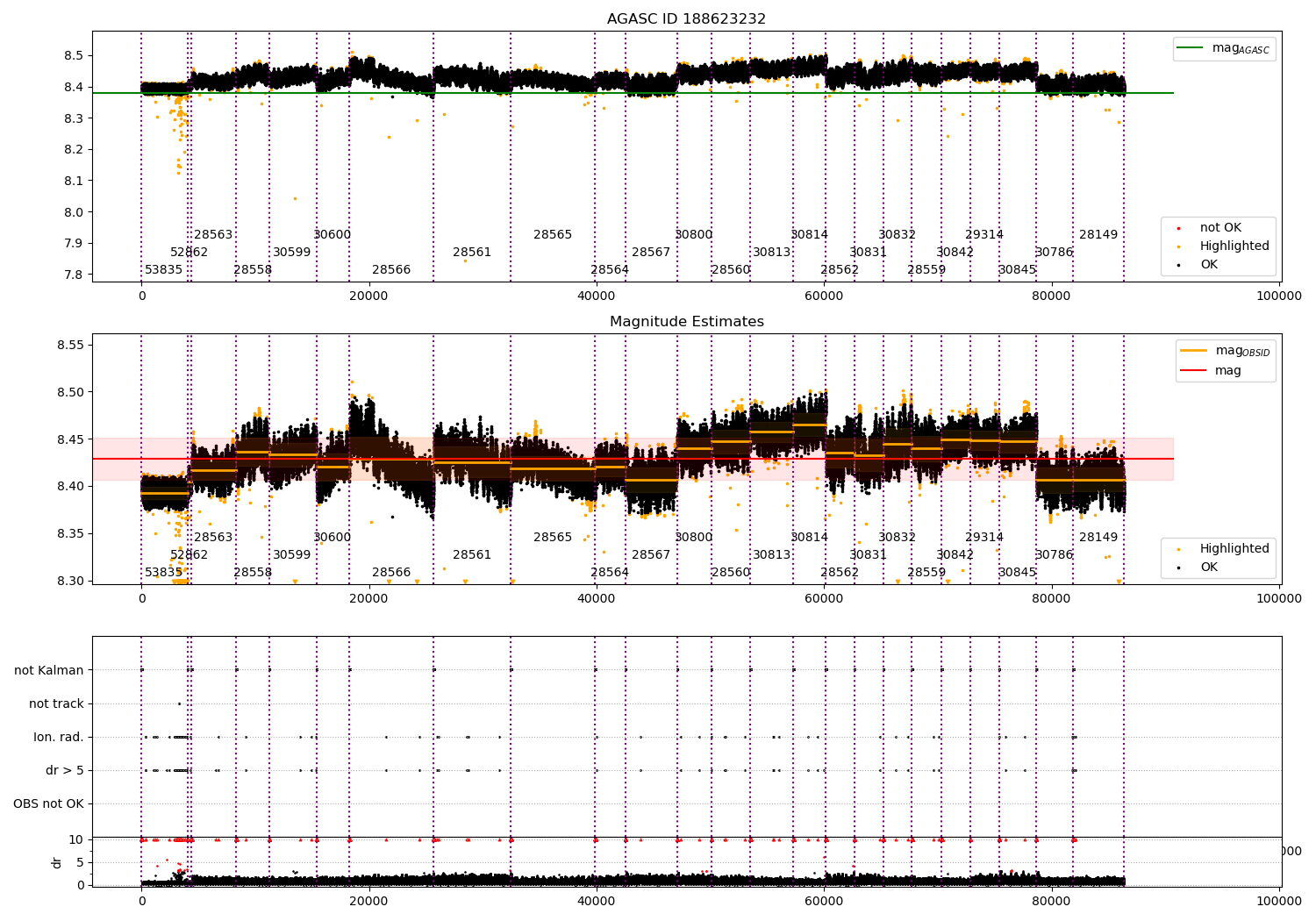Click y-axis tick 7.8 on top plot
This screenshot has height=921, width=1316.
click(74, 275)
